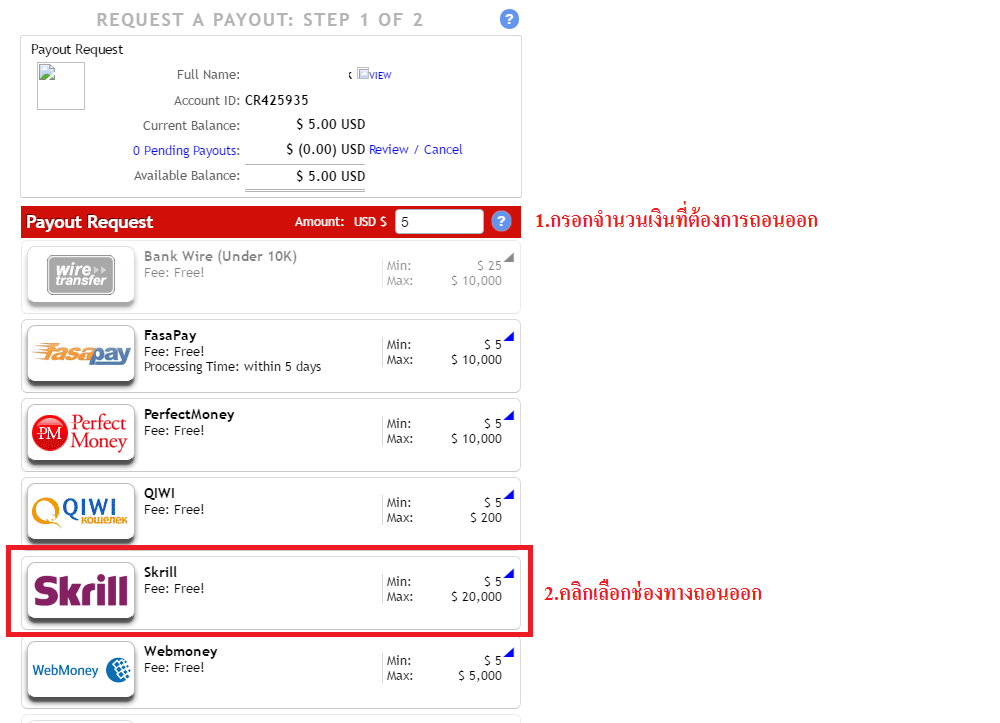Expand the Skrill corner triangle
This screenshot has height=723, width=1000.
[x=509, y=574]
